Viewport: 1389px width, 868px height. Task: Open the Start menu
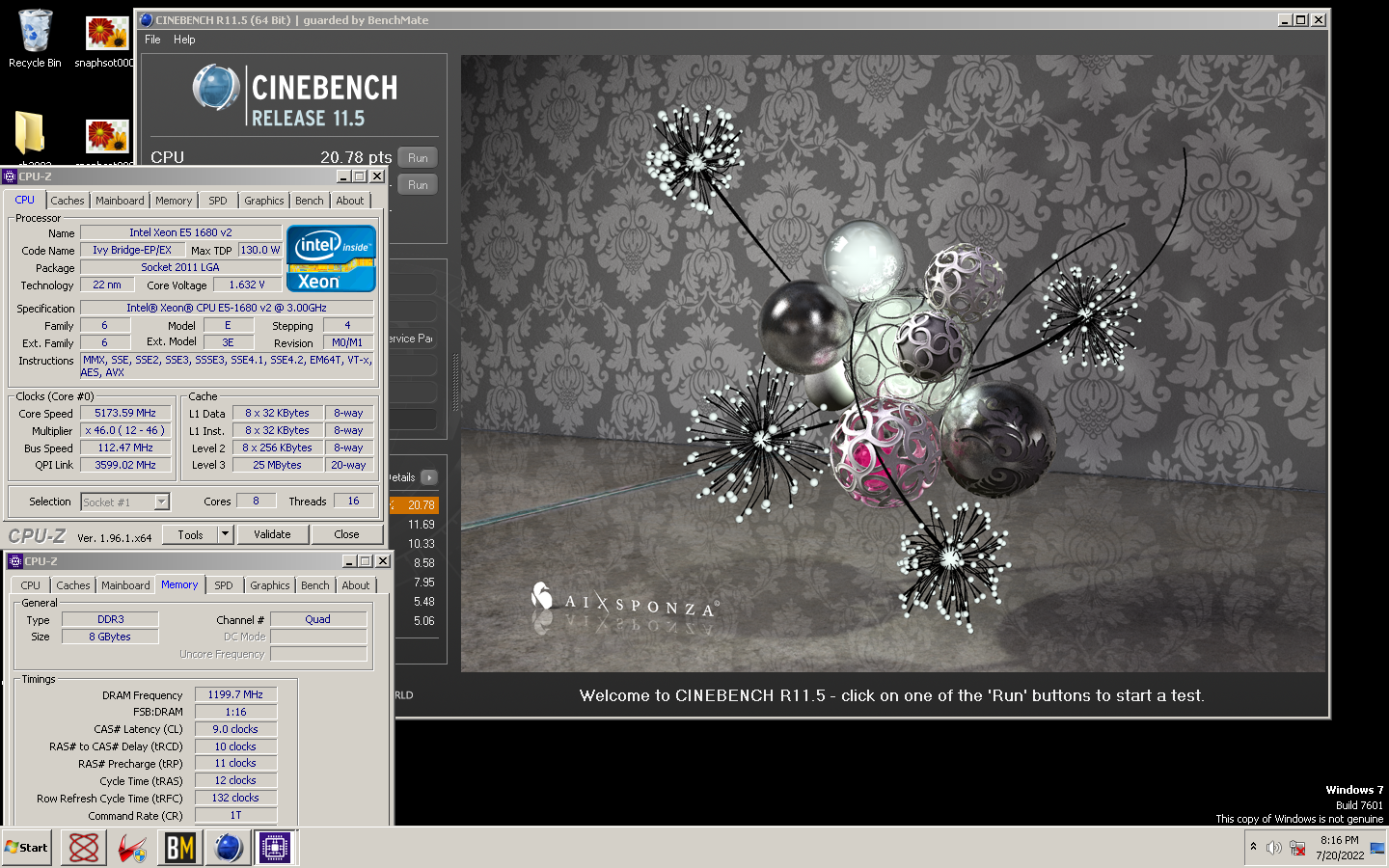click(x=27, y=848)
